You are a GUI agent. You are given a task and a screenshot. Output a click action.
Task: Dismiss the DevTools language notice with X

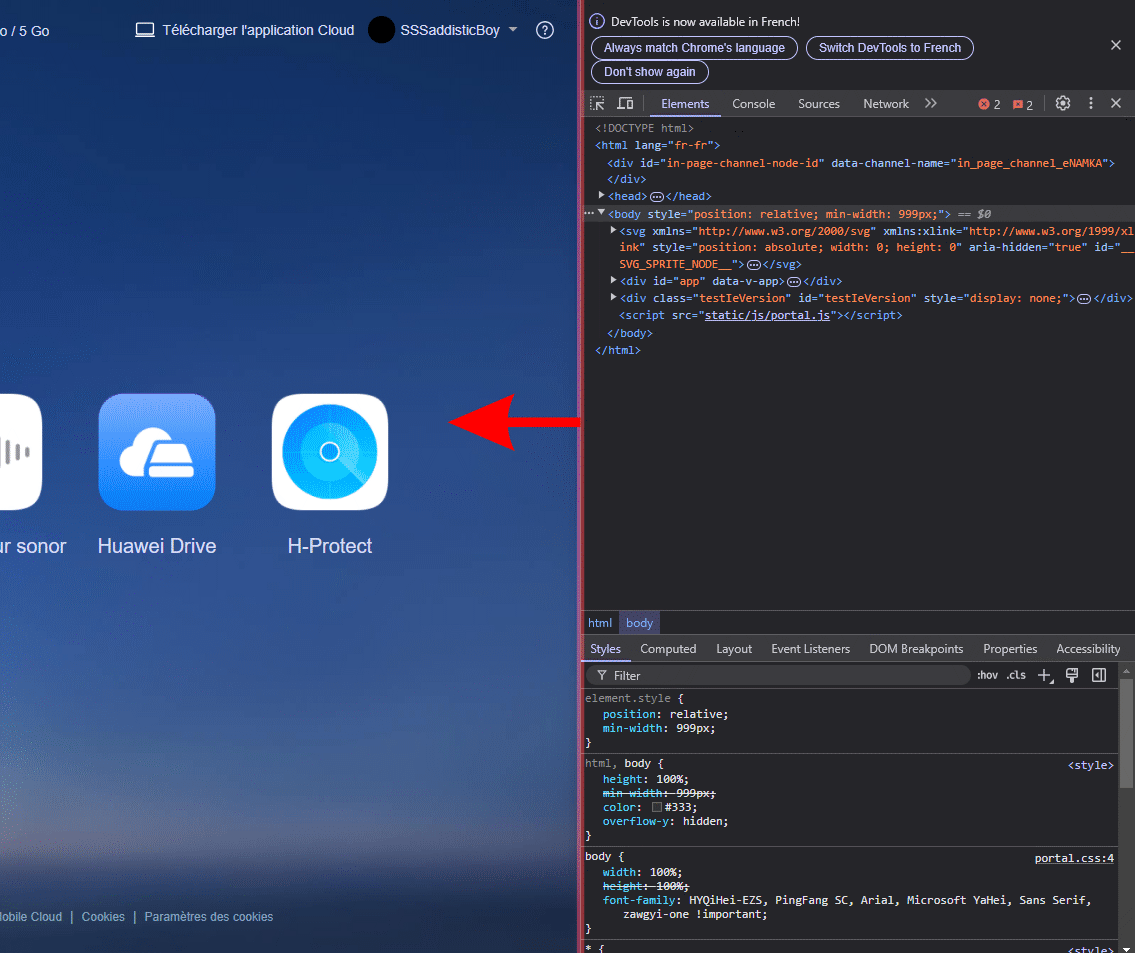tap(1115, 46)
